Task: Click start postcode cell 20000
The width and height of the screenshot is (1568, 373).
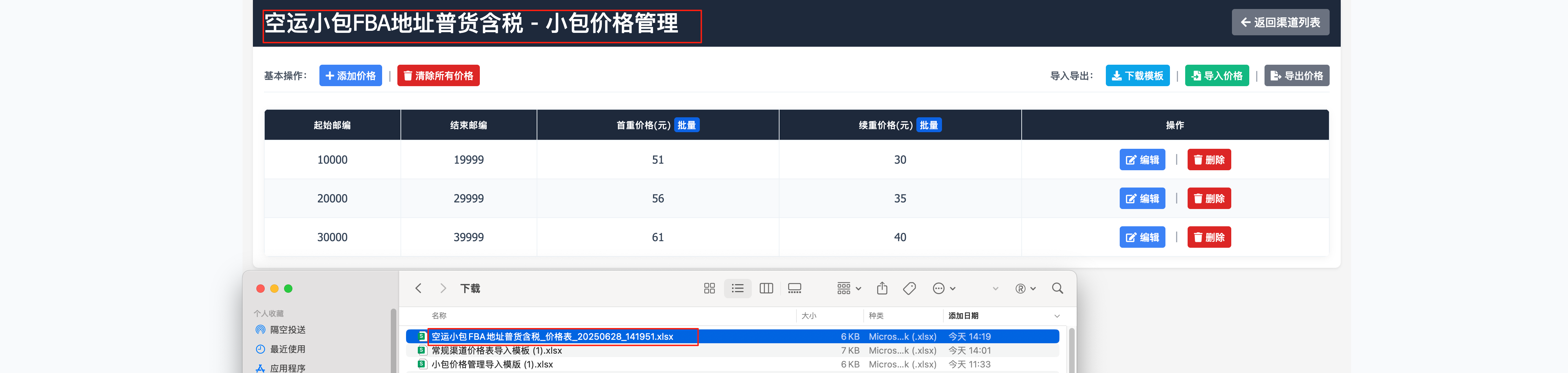Action: (332, 199)
